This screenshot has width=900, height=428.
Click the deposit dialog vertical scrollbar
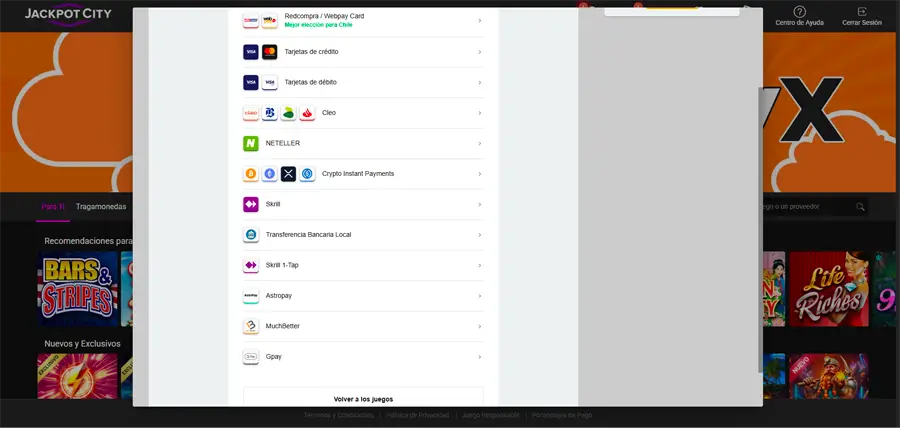761,229
